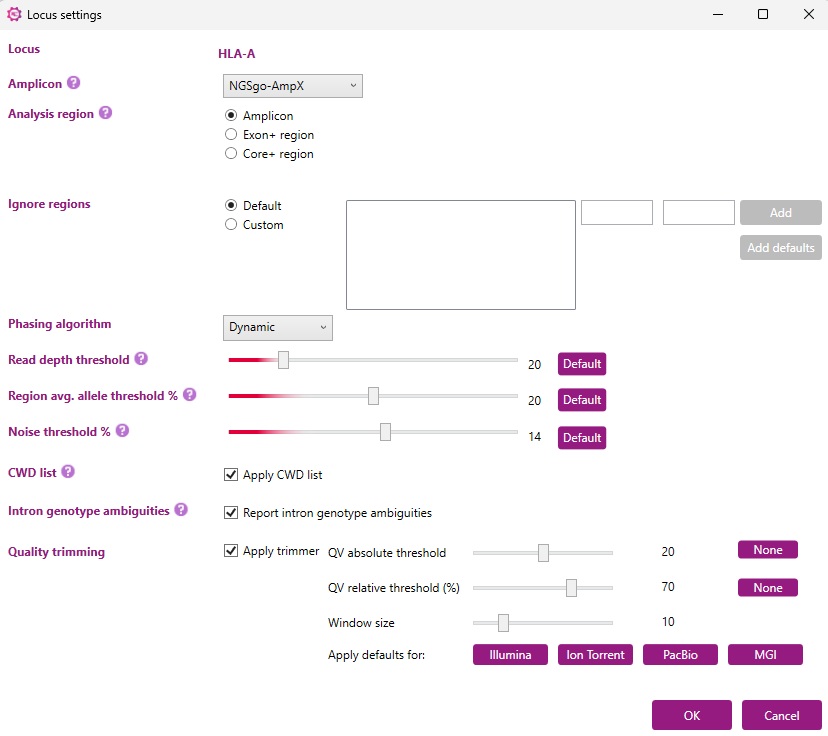Open the NGSgo-AmpX amplicon dropdown
Screen dimensions: 828x736
click(292, 86)
